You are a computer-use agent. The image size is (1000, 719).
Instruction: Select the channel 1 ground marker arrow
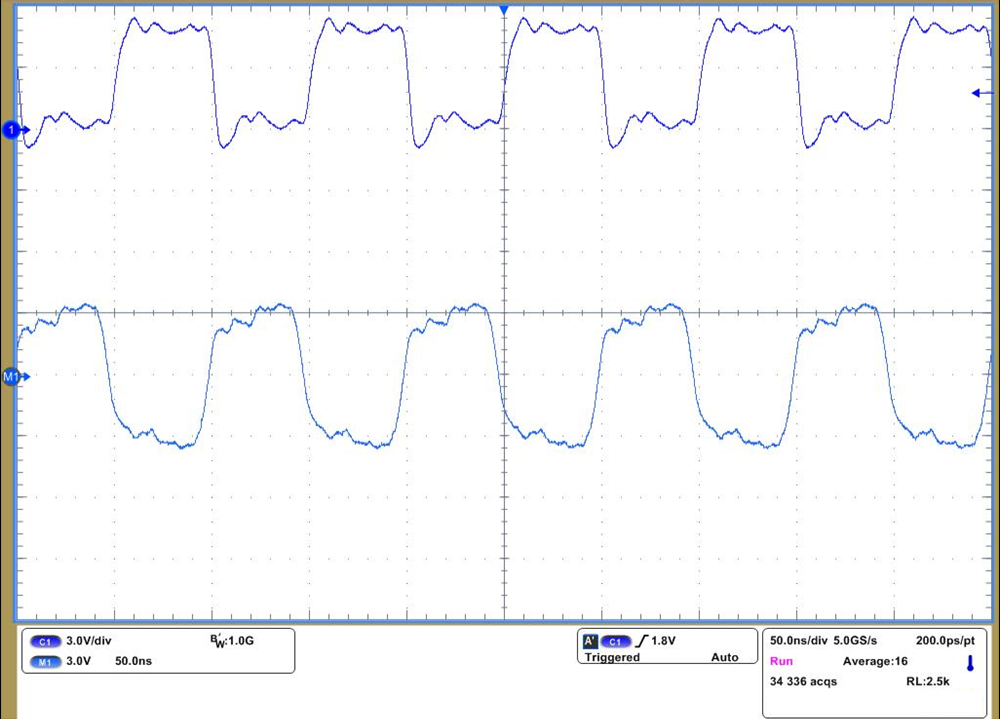[x=14, y=130]
